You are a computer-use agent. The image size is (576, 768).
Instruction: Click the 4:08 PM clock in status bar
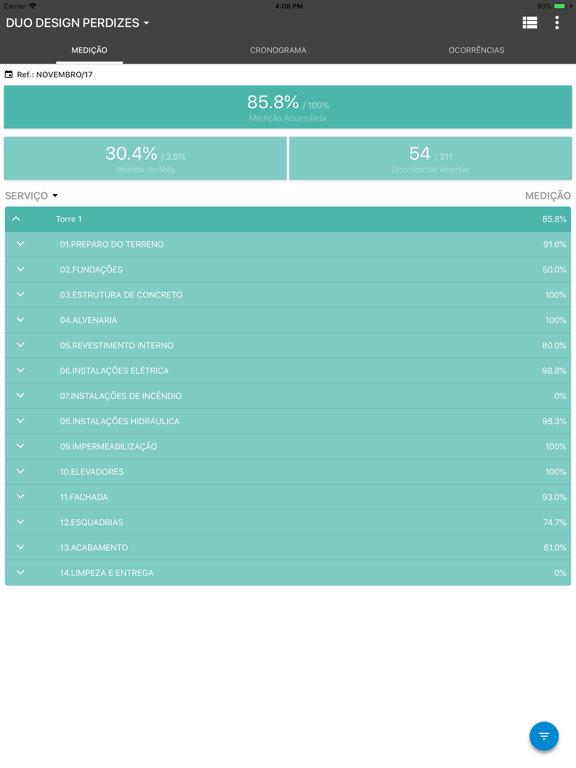tap(289, 6)
